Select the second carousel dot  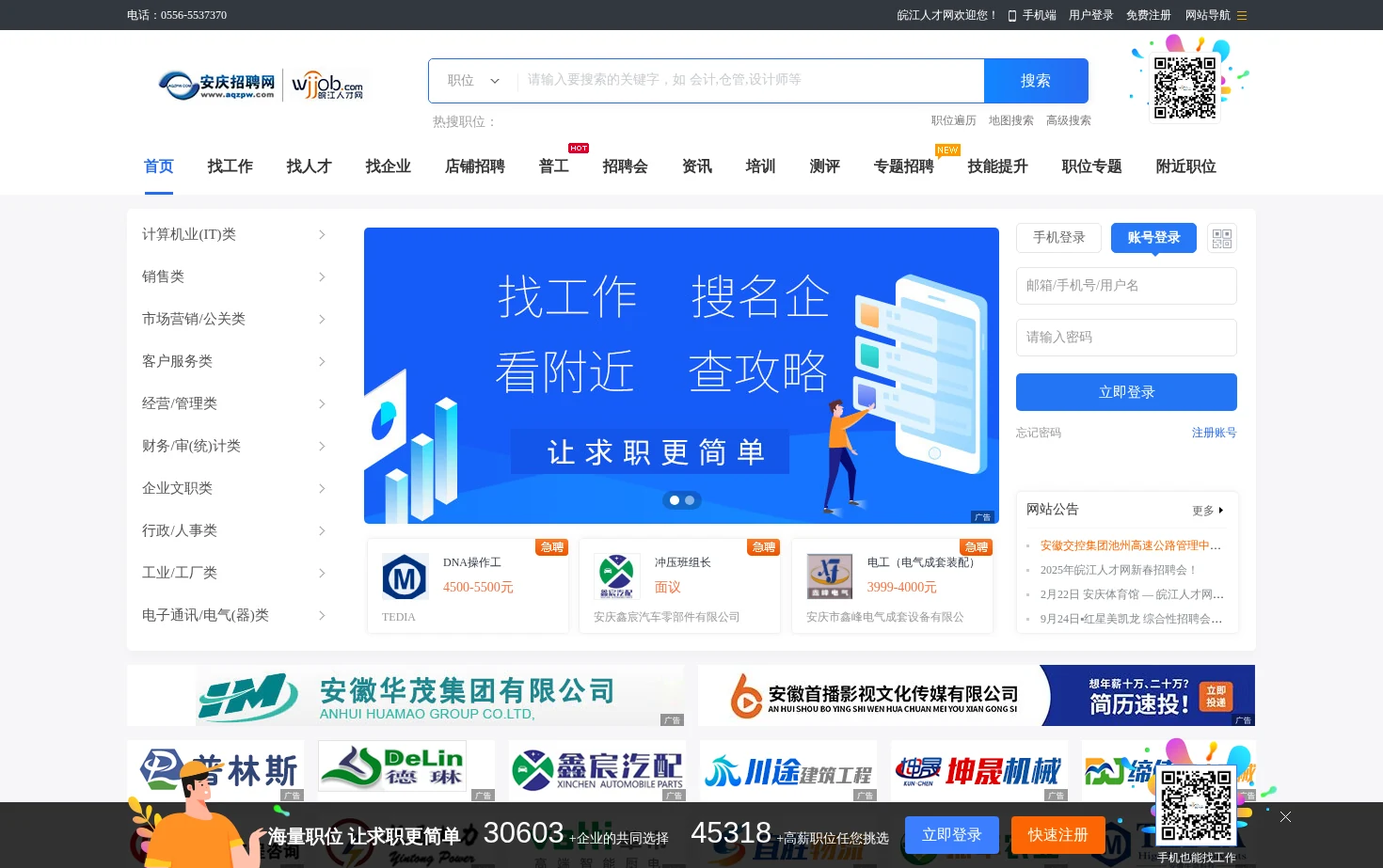coord(690,500)
